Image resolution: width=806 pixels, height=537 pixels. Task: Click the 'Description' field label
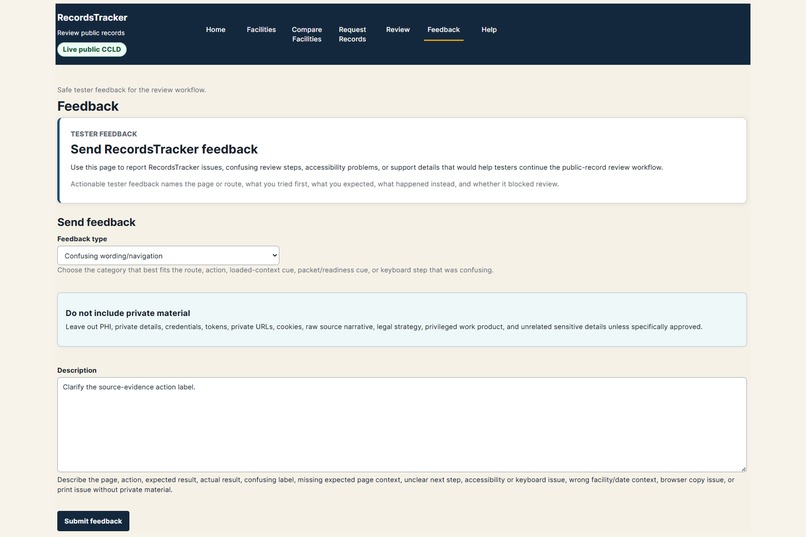pyautogui.click(x=77, y=371)
